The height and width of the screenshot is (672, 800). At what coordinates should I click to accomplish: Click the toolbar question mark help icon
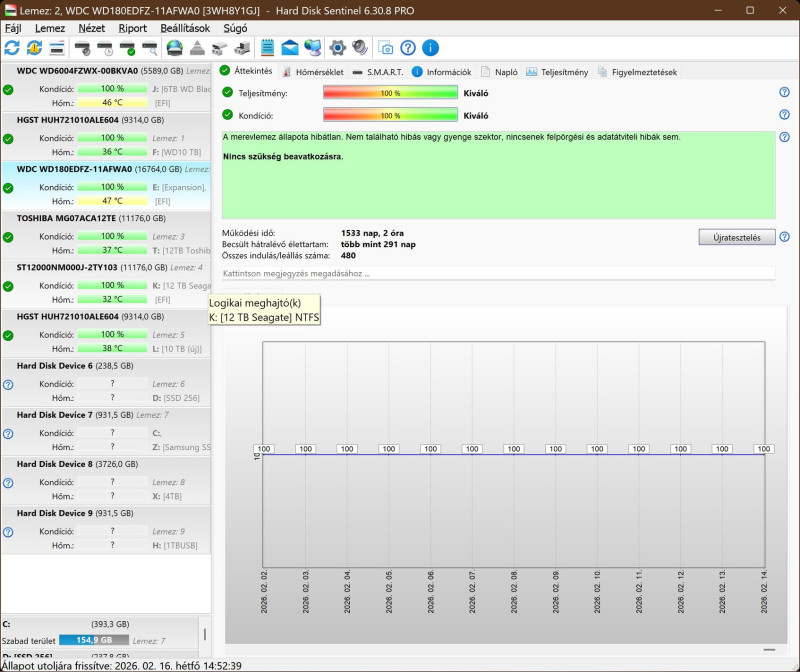[x=408, y=48]
